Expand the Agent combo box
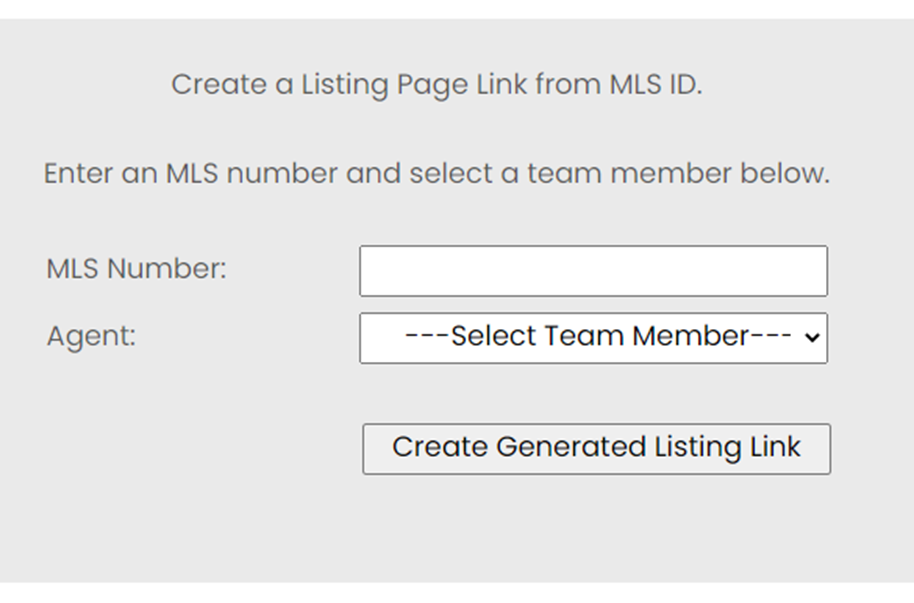 coord(593,337)
